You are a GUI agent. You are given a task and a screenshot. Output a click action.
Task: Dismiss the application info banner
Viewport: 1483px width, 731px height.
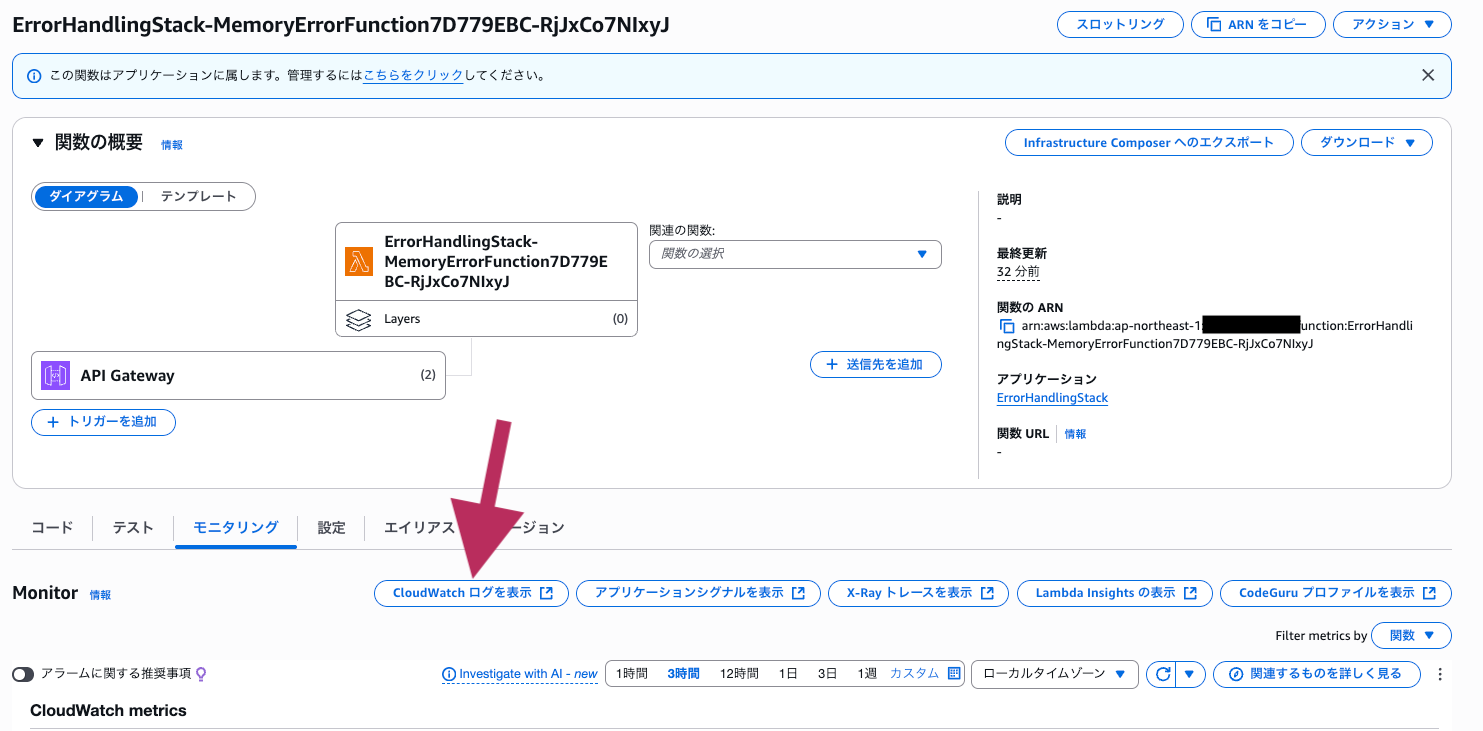pos(1428,75)
